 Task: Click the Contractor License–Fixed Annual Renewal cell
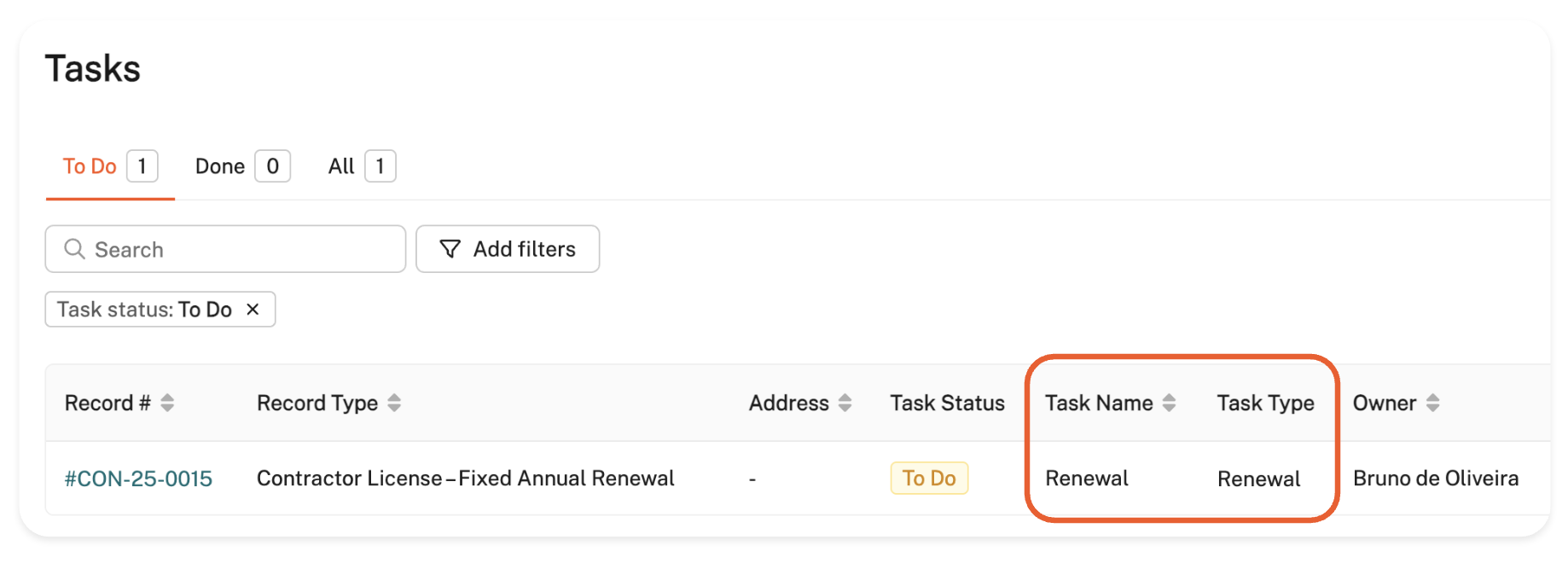pos(465,479)
